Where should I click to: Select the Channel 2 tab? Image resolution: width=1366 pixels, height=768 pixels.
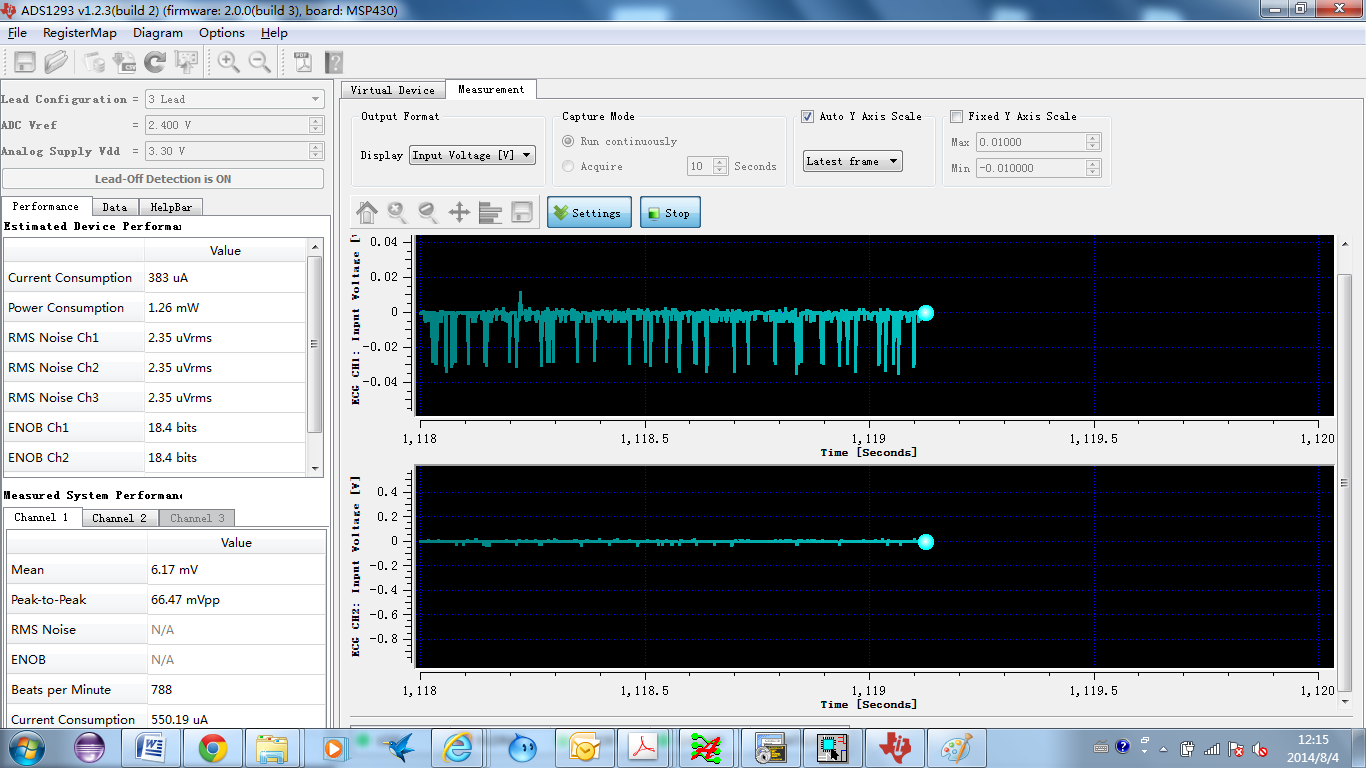click(120, 518)
